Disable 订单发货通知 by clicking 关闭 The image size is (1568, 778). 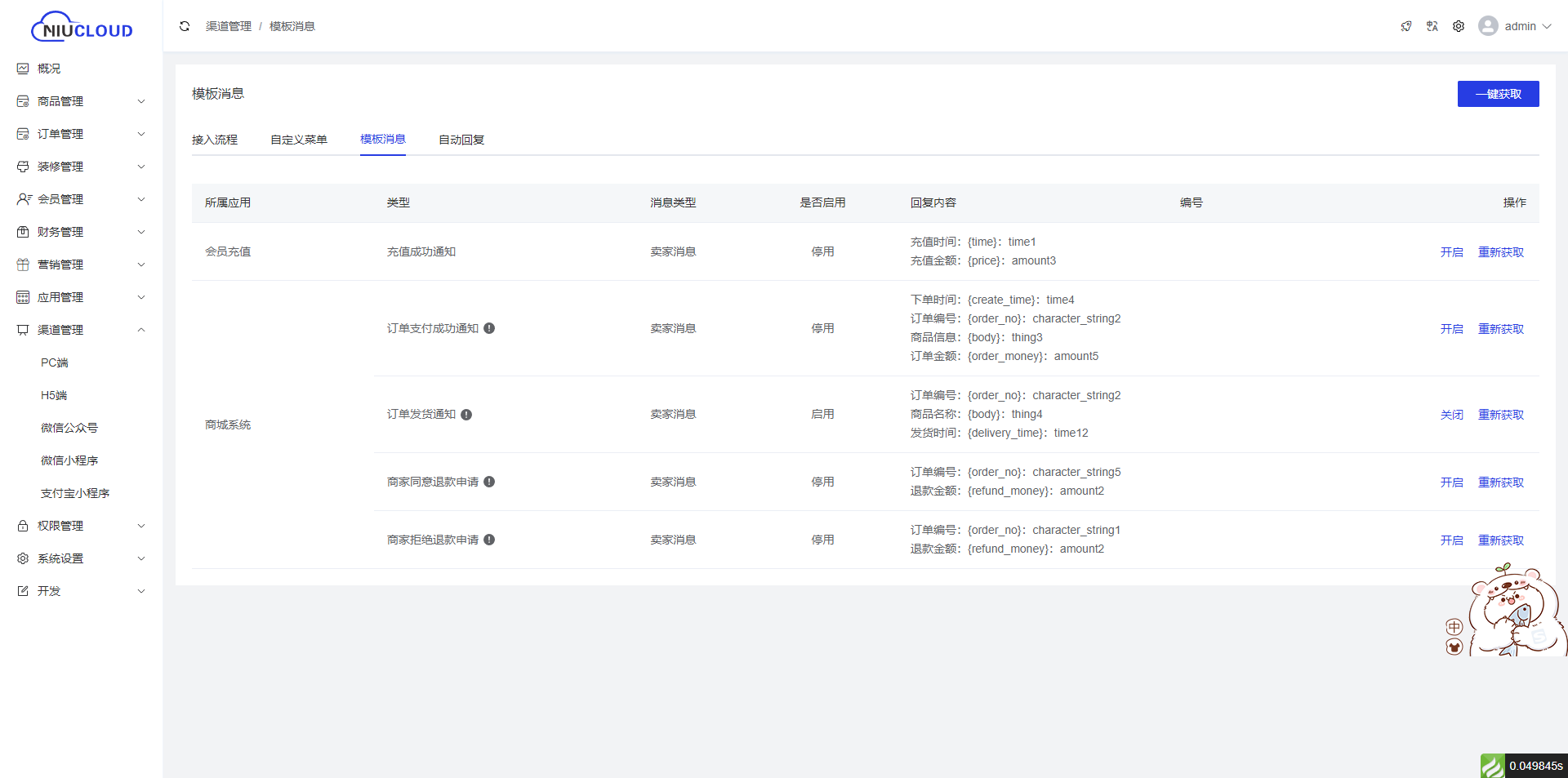1451,415
